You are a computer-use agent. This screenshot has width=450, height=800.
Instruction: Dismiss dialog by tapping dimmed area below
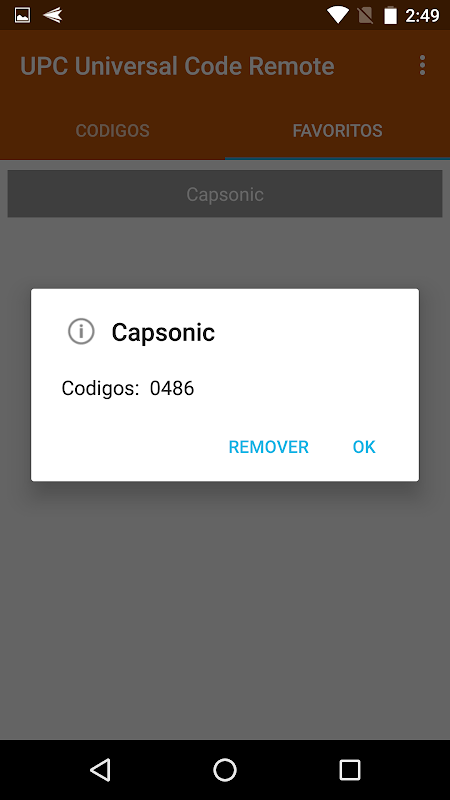(x=225, y=612)
